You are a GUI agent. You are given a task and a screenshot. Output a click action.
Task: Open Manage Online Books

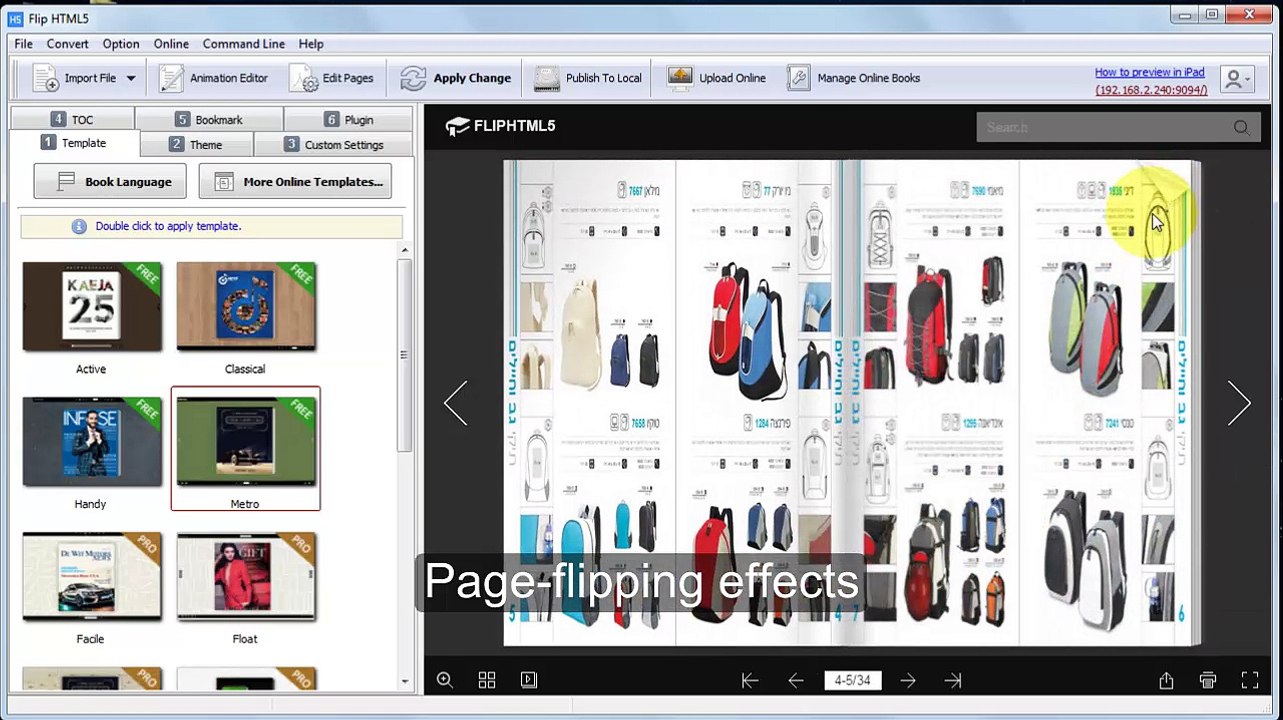[853, 78]
